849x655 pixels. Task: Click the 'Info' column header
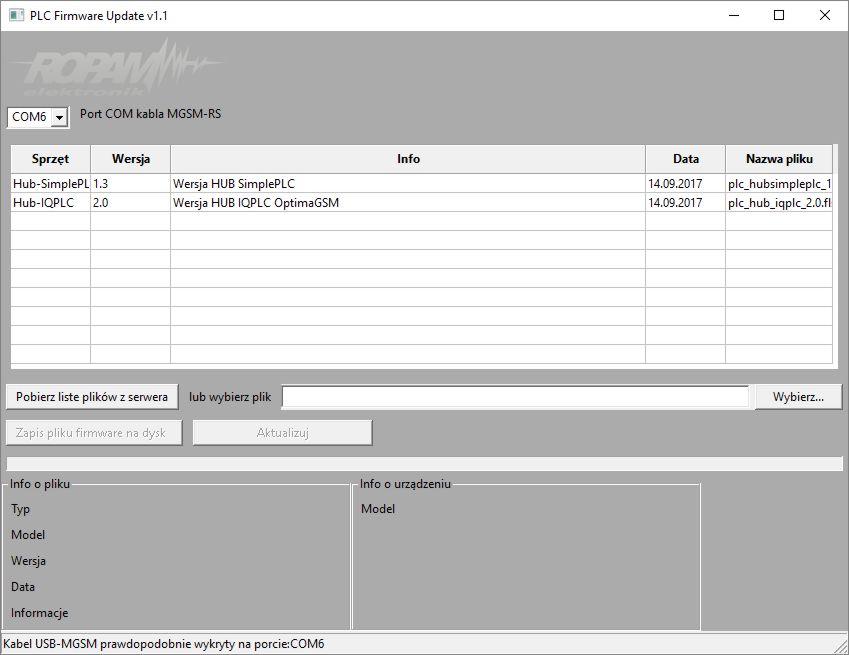click(408, 159)
